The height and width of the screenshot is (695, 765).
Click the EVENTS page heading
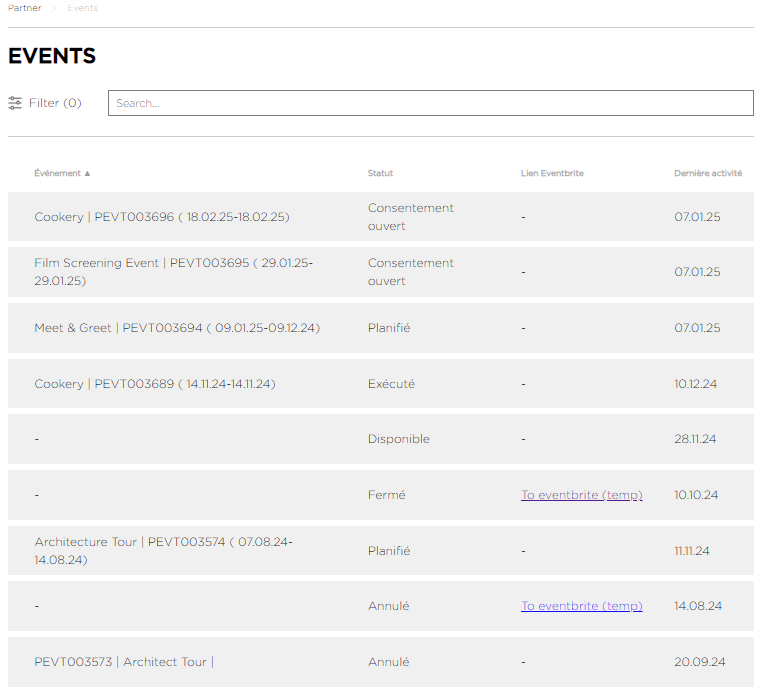pos(52,56)
